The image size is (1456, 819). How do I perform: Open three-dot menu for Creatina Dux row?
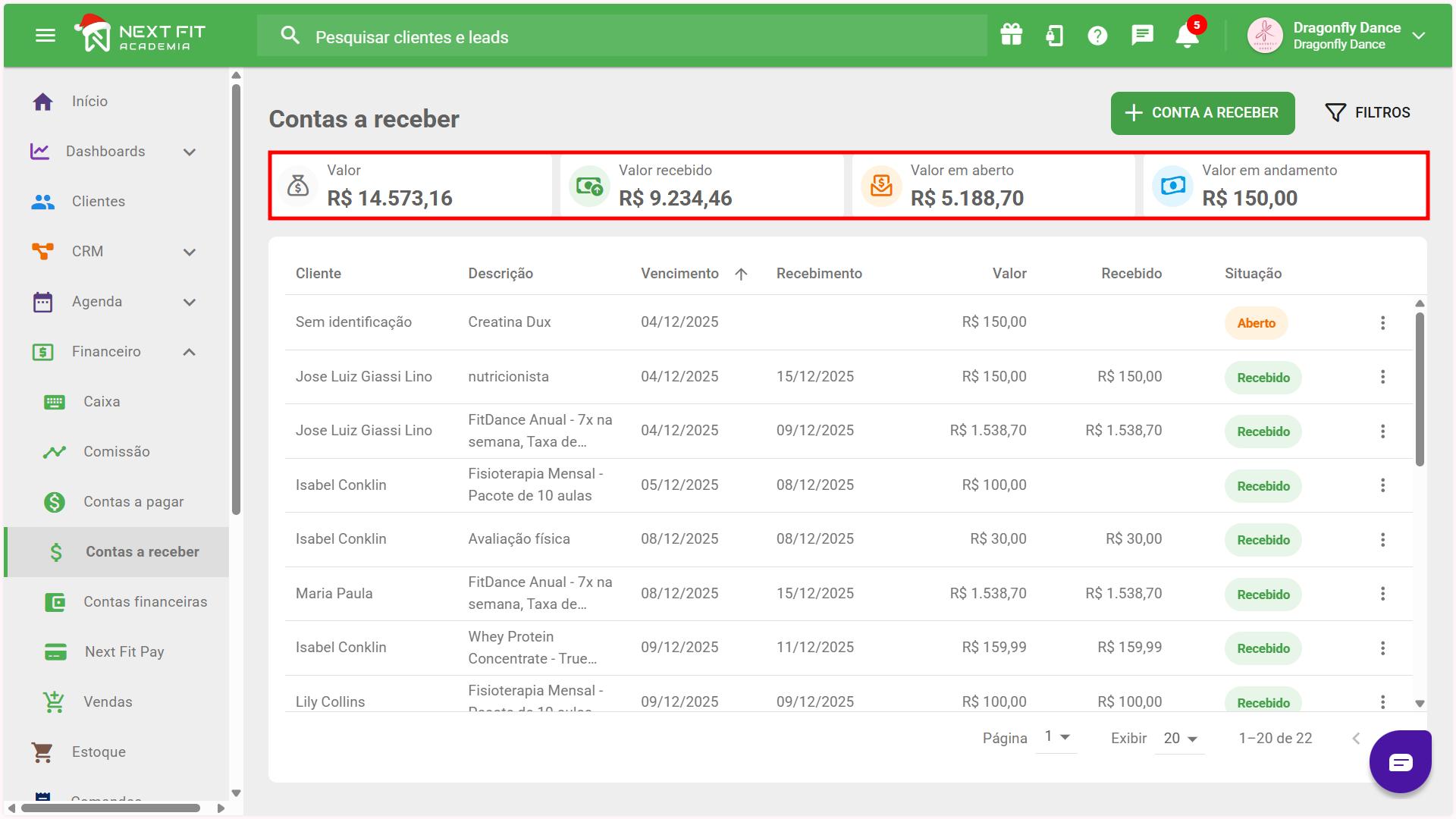point(1382,323)
